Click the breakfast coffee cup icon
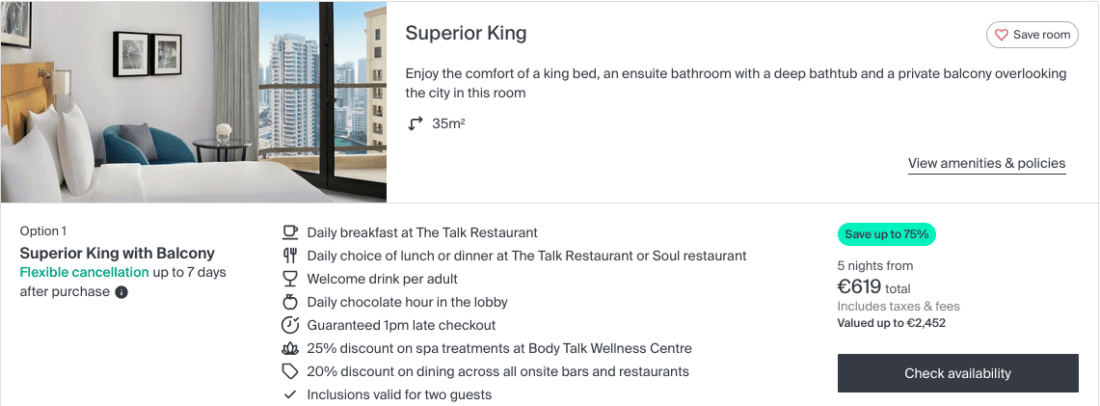The width and height of the screenshot is (1100, 406). (x=290, y=232)
